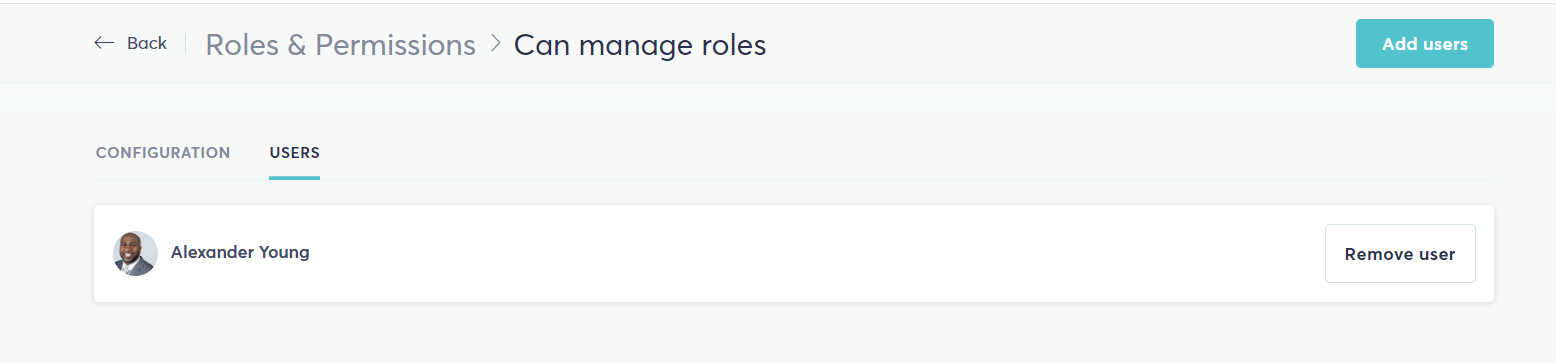Open Alexander Young's avatar photo
Viewport: 1556px width, 363px height.
point(135,254)
